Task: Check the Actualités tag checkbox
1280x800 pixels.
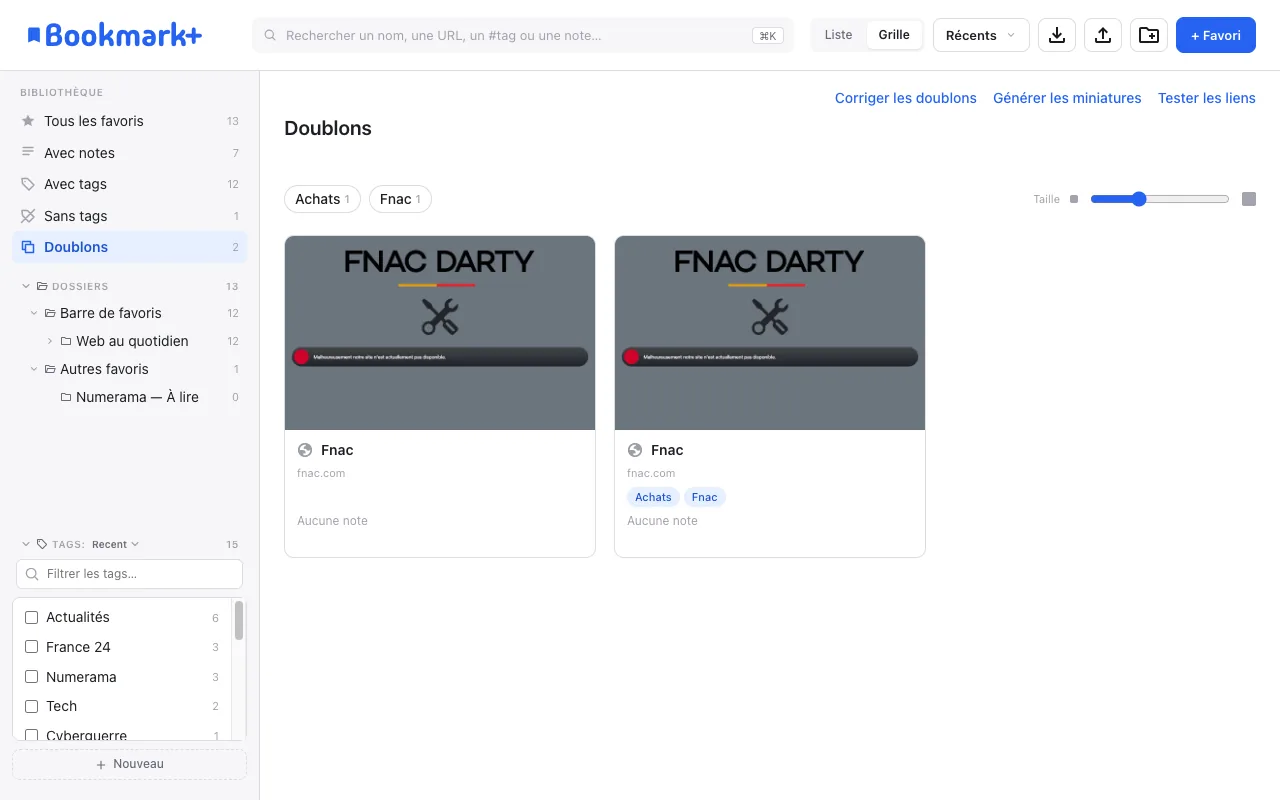Action: pos(31,618)
